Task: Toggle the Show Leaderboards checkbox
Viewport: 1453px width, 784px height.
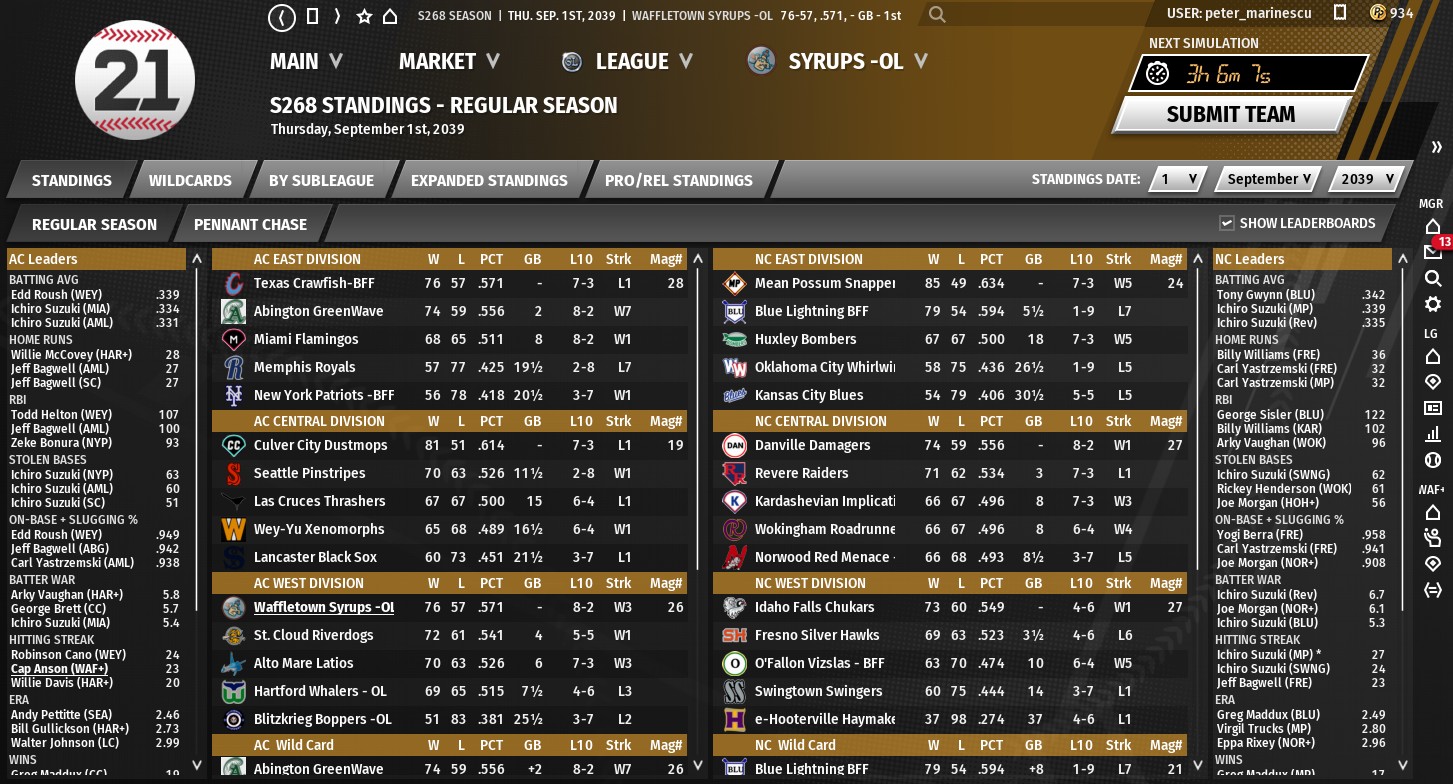Action: tap(1227, 223)
